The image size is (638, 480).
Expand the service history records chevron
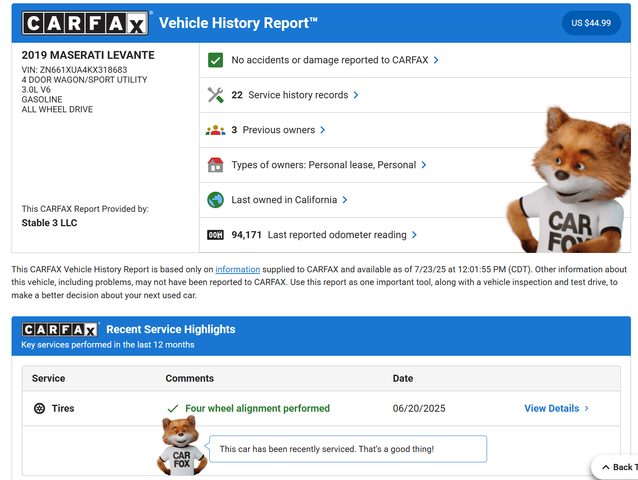pos(356,95)
